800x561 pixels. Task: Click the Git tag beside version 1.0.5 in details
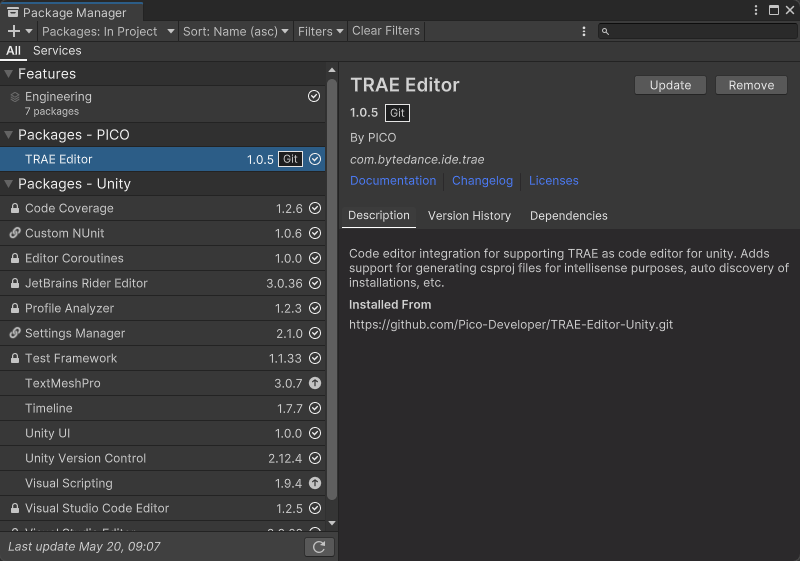tap(397, 113)
